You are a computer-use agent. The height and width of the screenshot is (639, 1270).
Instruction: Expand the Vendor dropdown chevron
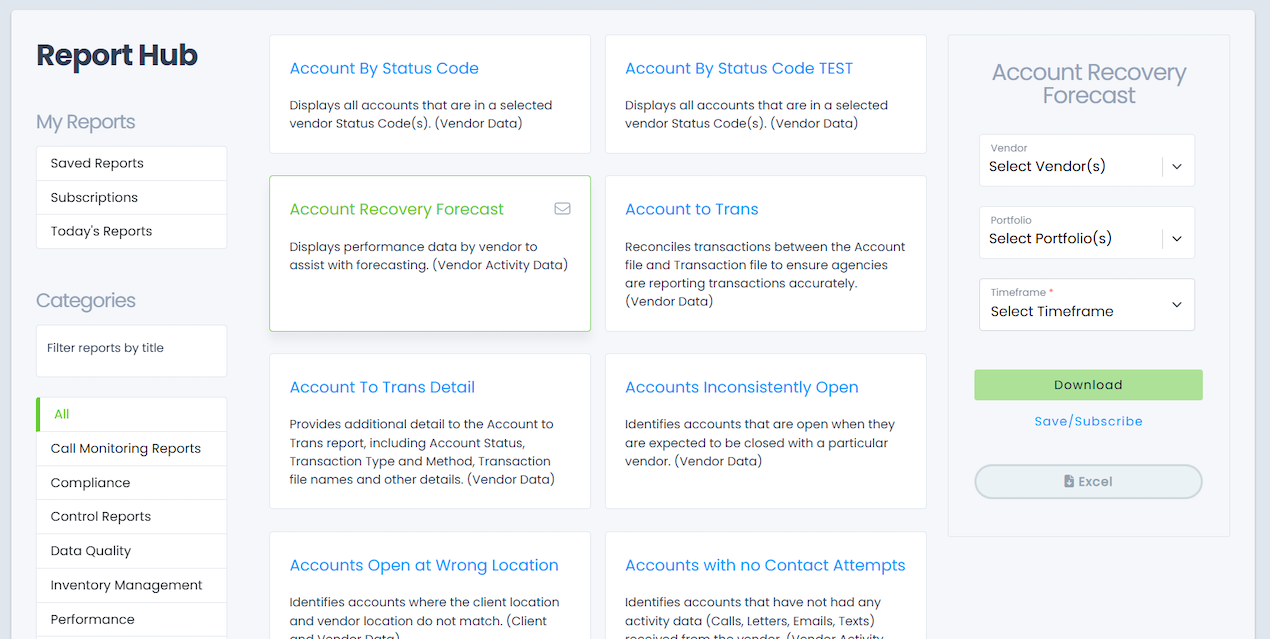(1177, 167)
